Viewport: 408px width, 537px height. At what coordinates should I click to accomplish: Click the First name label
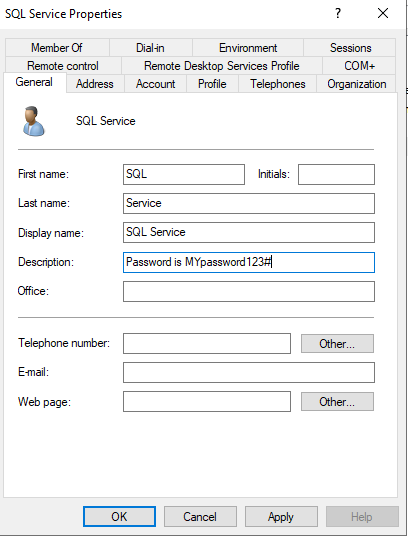[x=44, y=174]
